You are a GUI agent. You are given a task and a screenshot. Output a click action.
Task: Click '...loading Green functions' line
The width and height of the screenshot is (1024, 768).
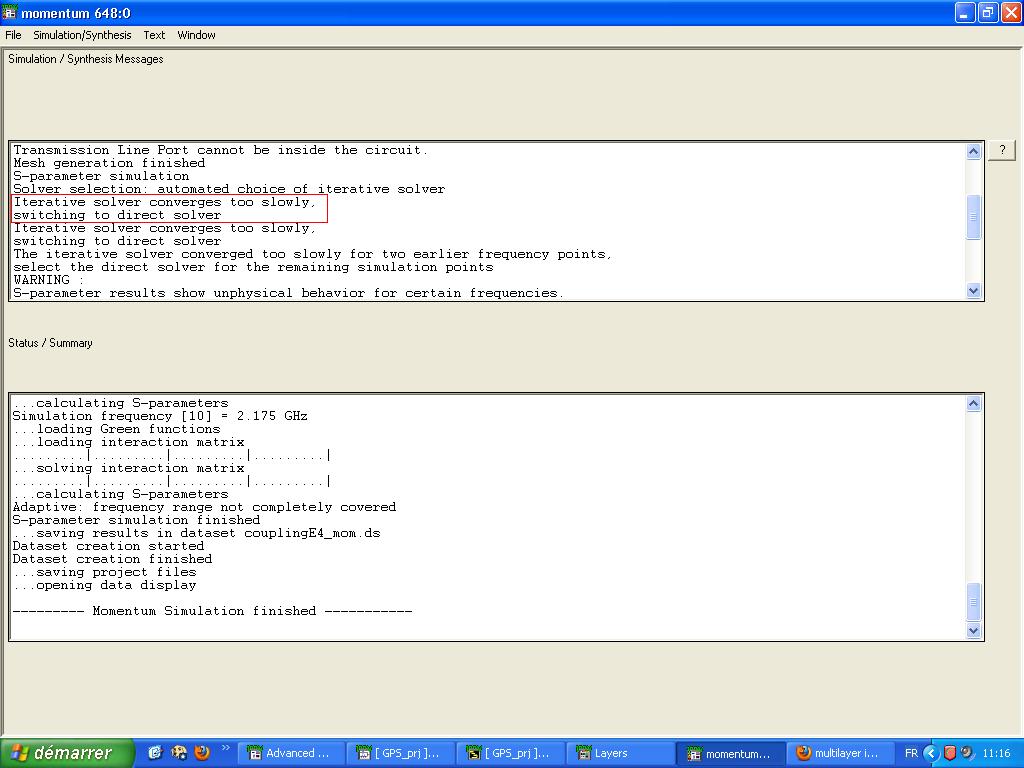point(116,429)
